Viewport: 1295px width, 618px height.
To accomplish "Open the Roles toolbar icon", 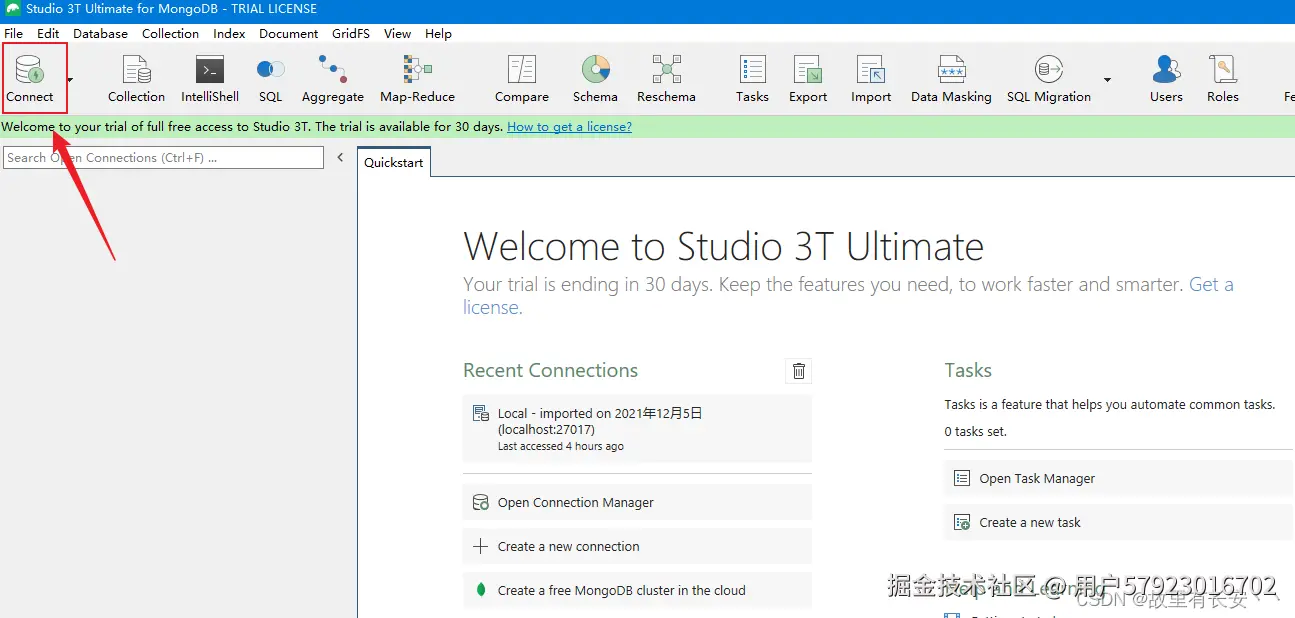I will pyautogui.click(x=1223, y=78).
